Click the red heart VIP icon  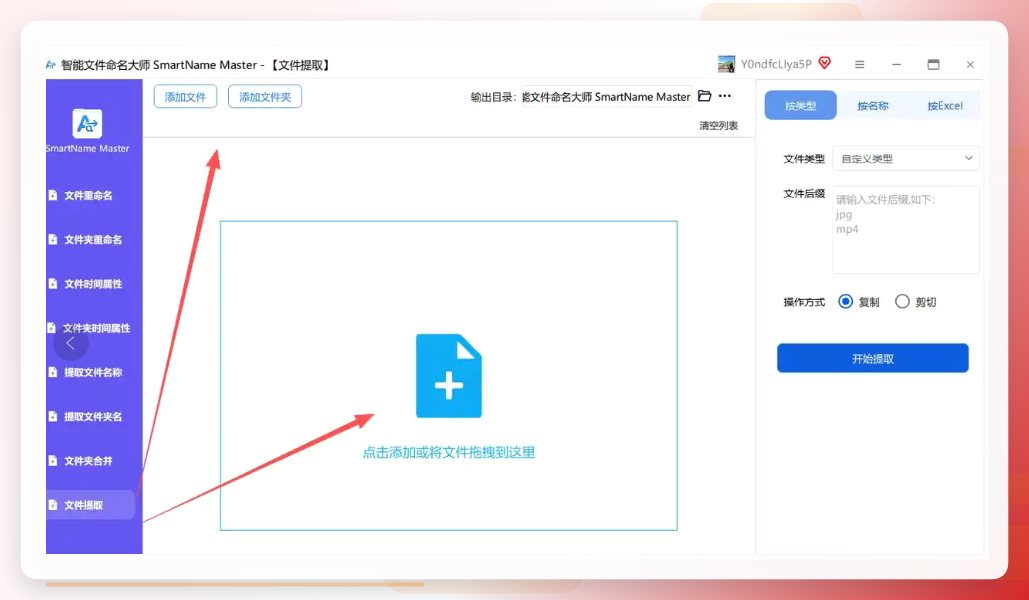(825, 62)
